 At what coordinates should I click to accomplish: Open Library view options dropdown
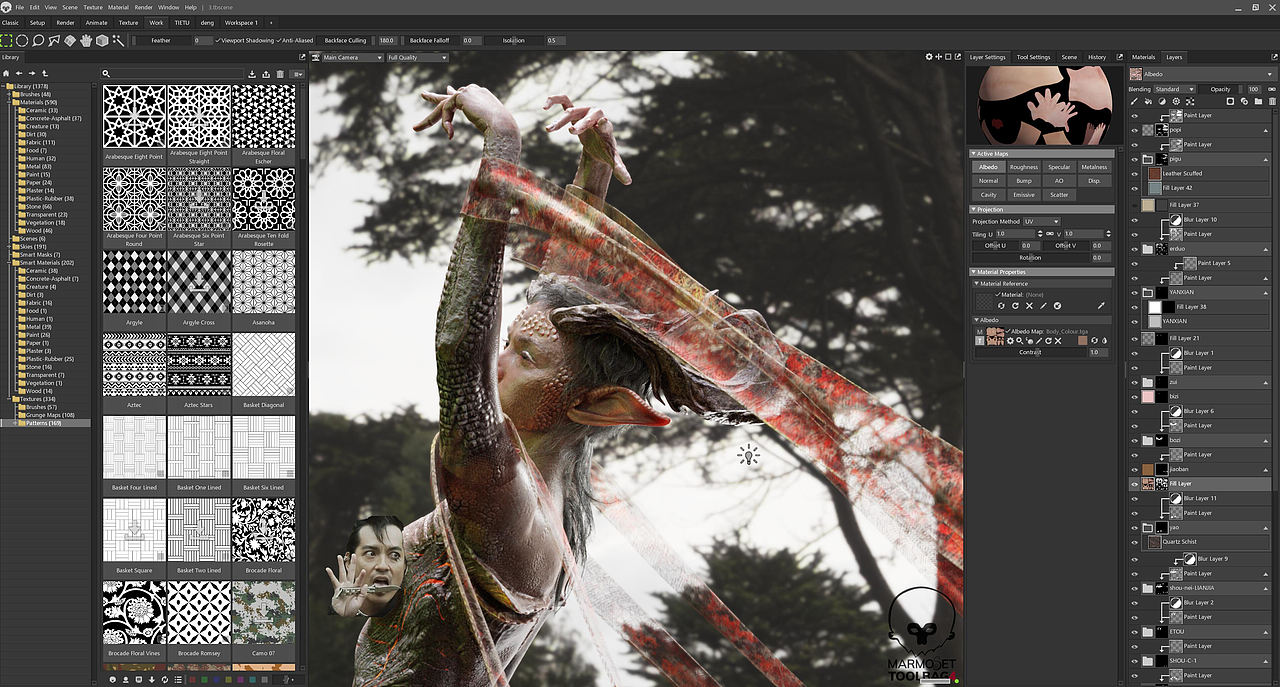tap(298, 74)
